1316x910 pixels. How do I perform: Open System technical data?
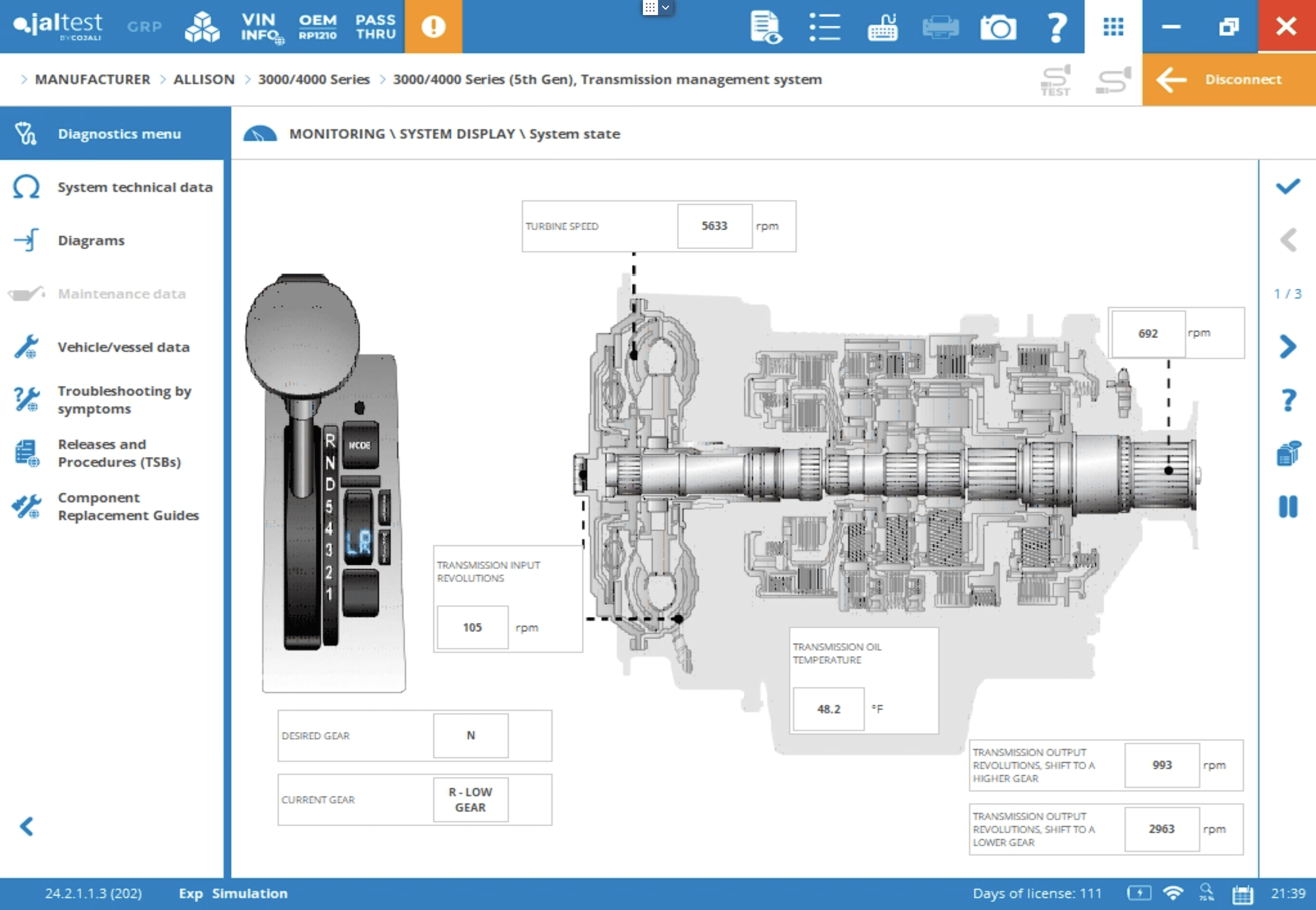pos(135,187)
